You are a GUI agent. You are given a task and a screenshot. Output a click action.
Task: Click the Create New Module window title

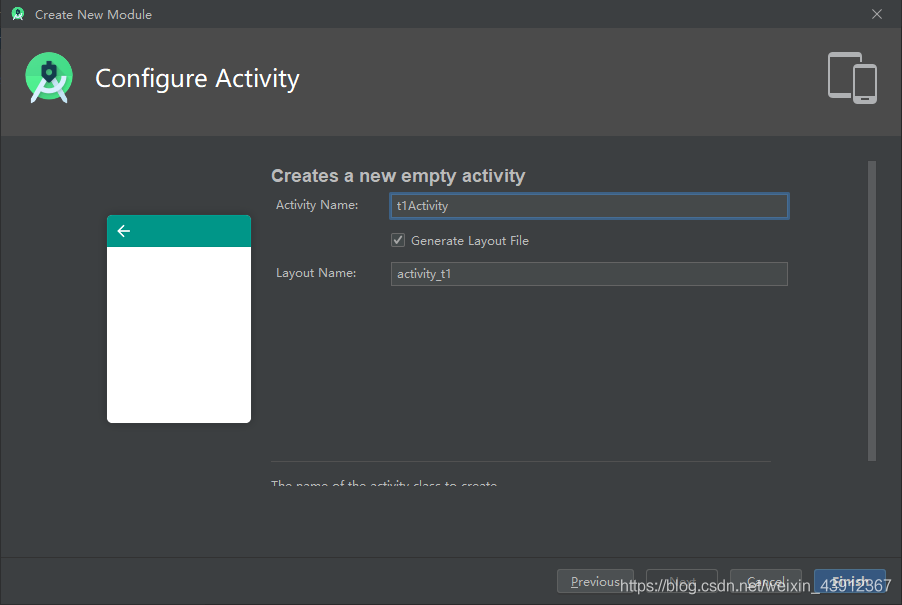point(93,15)
